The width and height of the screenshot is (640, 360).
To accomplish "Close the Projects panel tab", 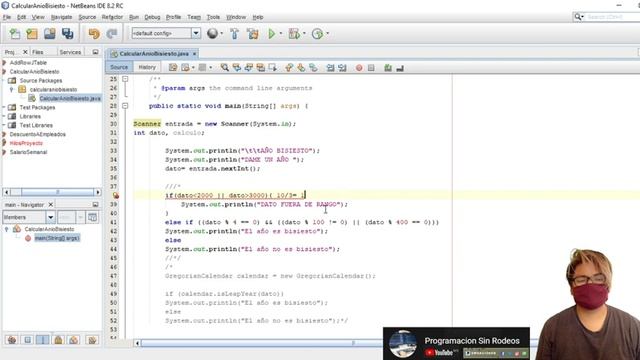I will [x=25, y=52].
